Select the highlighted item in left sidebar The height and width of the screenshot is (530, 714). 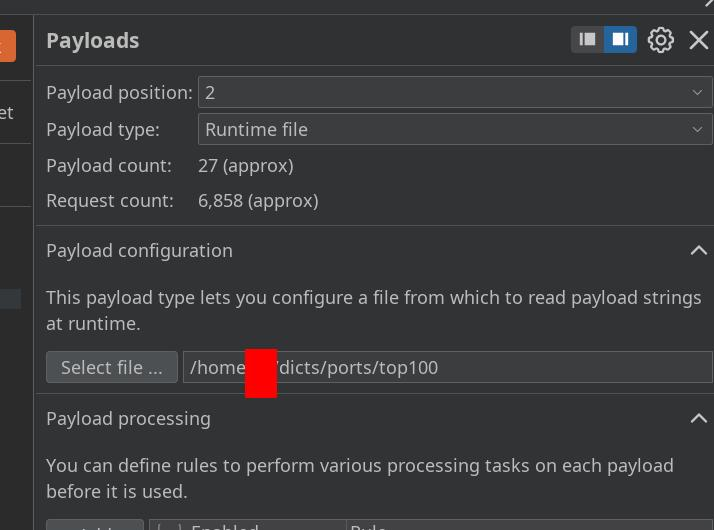click(x=10, y=298)
